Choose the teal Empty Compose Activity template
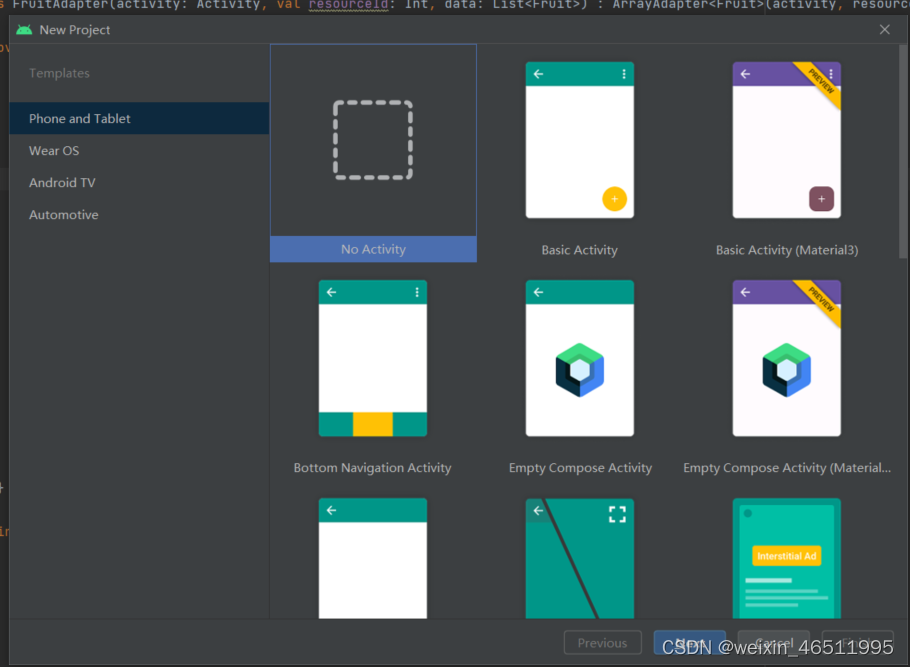910x667 pixels. click(580, 358)
